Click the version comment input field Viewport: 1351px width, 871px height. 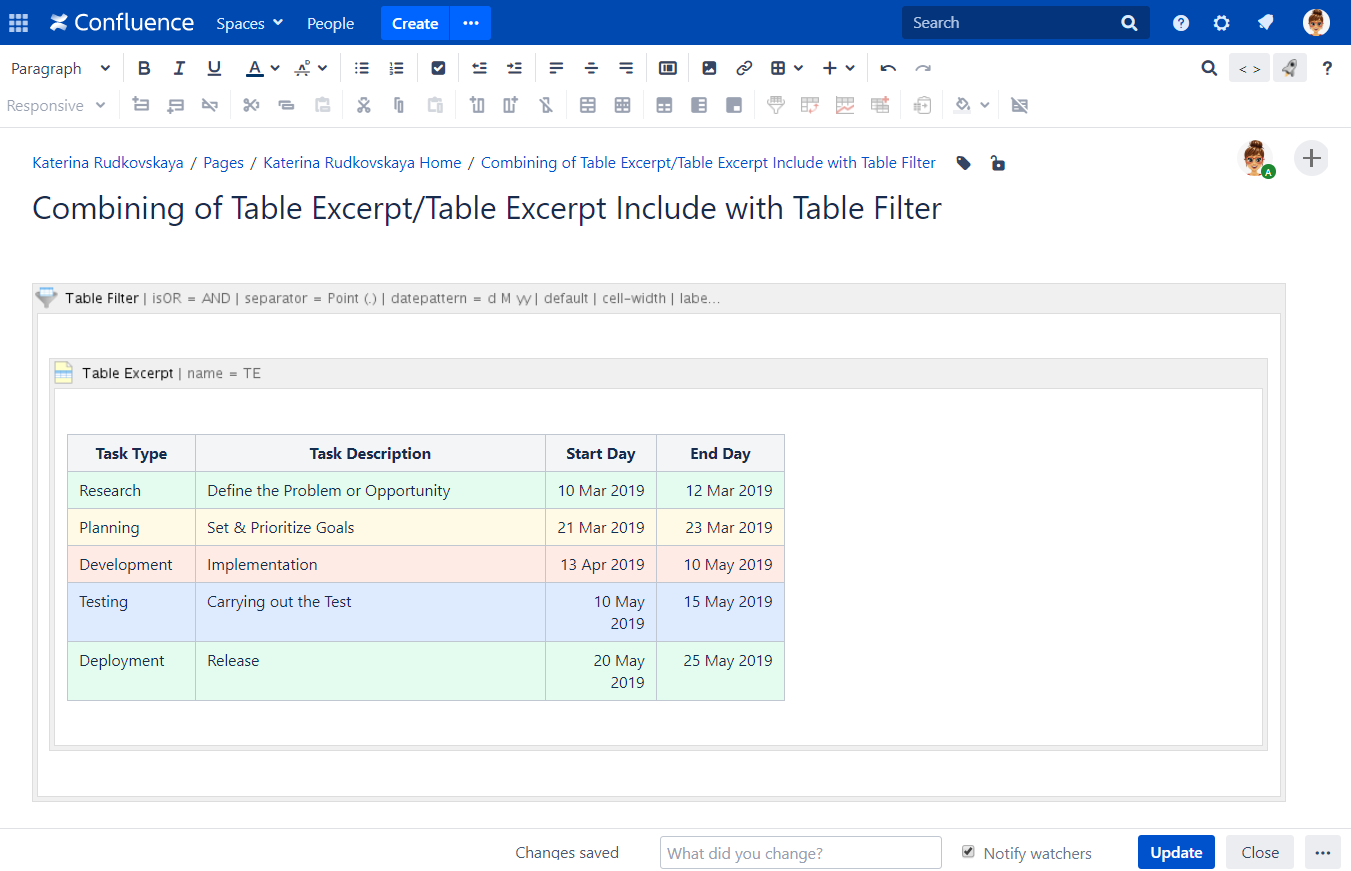point(800,852)
